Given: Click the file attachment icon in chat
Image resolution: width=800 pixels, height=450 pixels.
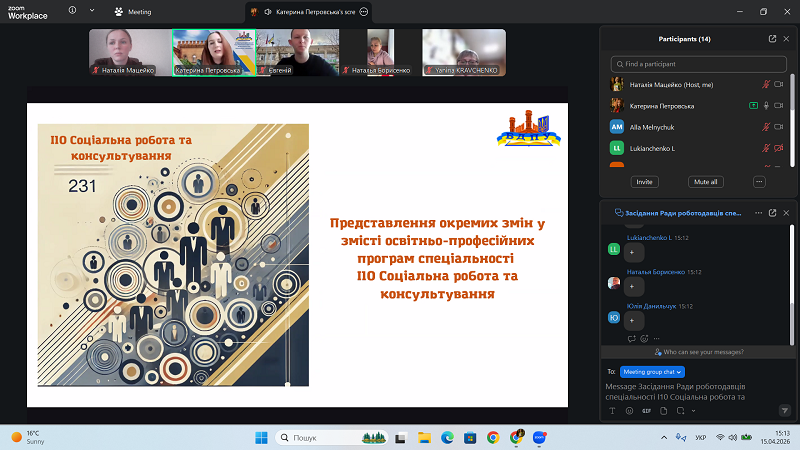Looking at the screenshot, I should (663, 411).
